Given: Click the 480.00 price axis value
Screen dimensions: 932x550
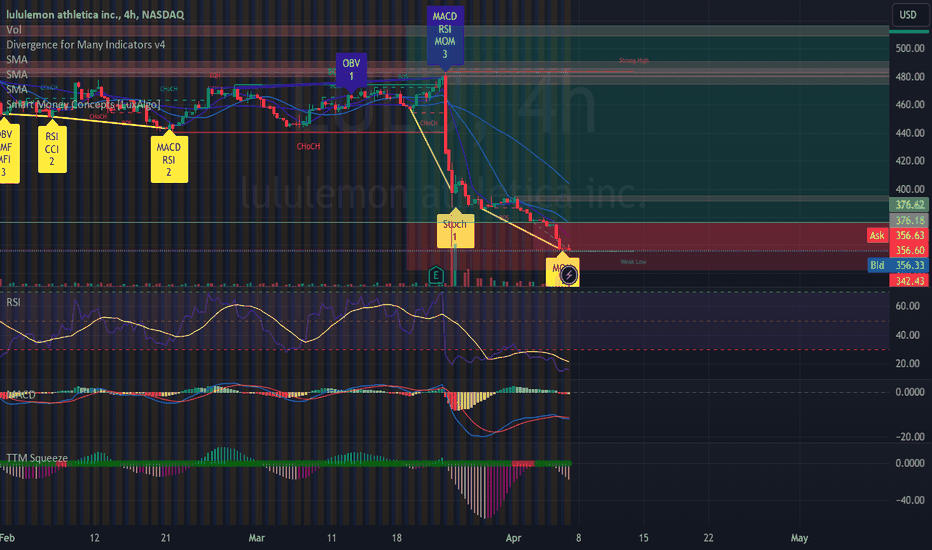Looking at the screenshot, I should click(910, 77).
